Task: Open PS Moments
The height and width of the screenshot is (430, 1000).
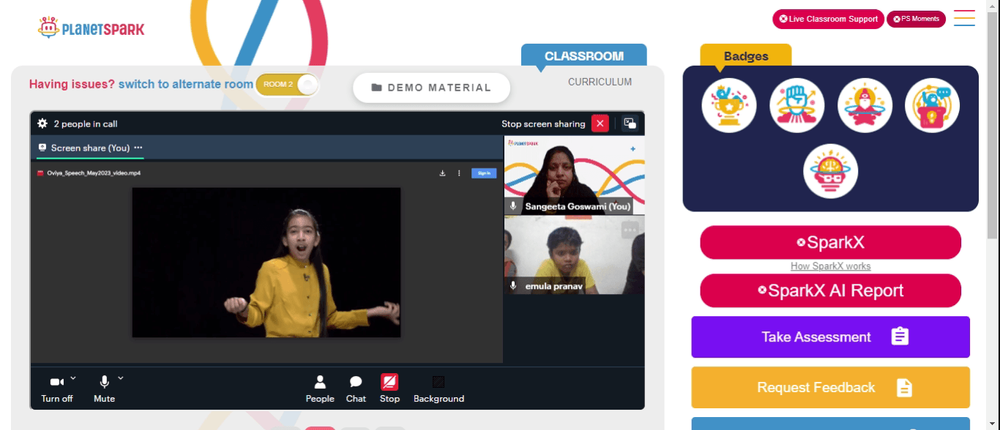Action: tap(916, 19)
